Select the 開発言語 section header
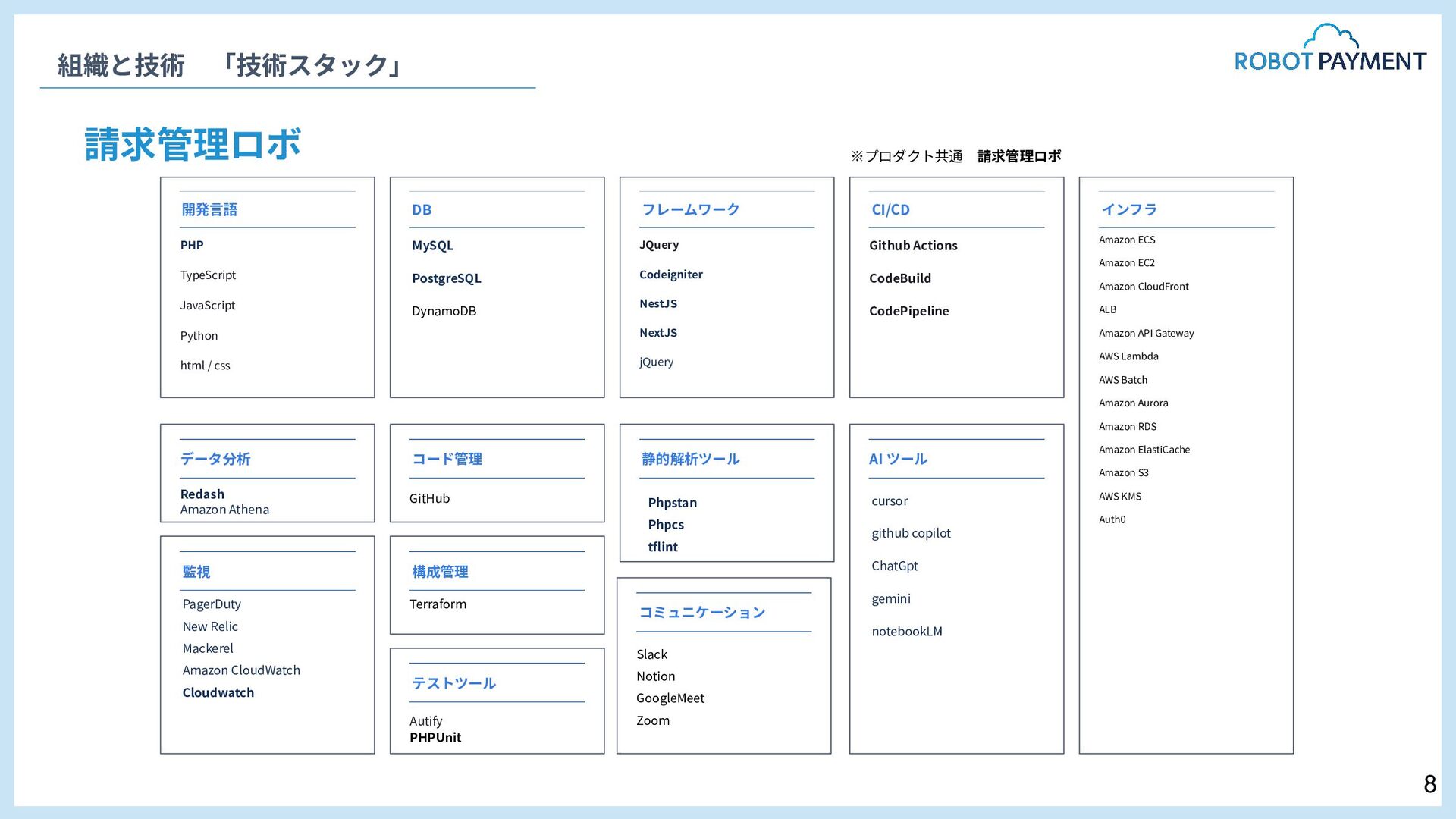Image resolution: width=1456 pixels, height=819 pixels. [209, 210]
